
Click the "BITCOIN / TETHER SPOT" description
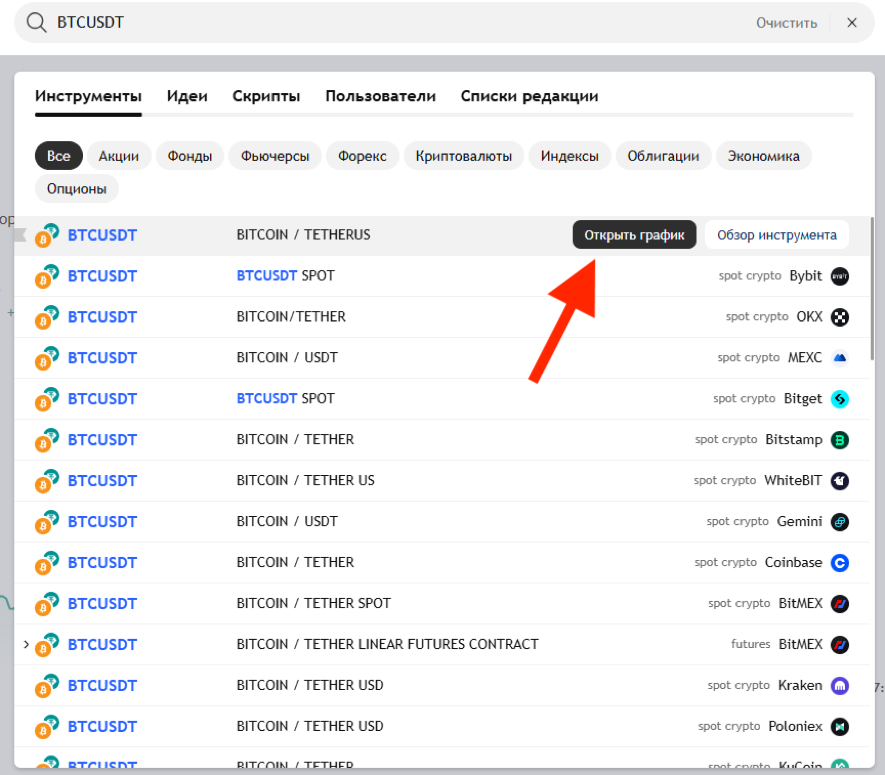coord(313,603)
